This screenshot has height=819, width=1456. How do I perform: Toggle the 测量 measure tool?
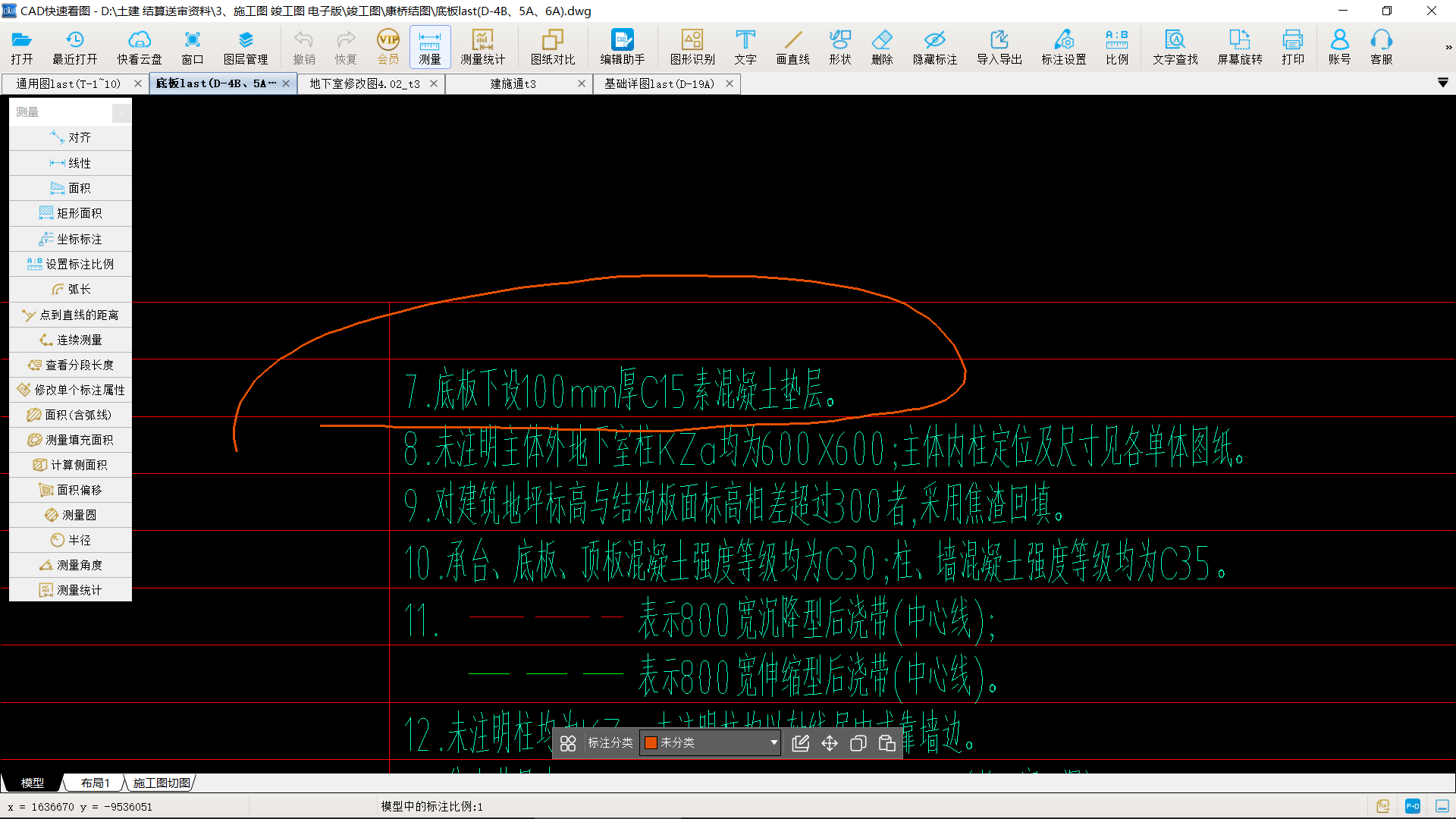coord(430,47)
